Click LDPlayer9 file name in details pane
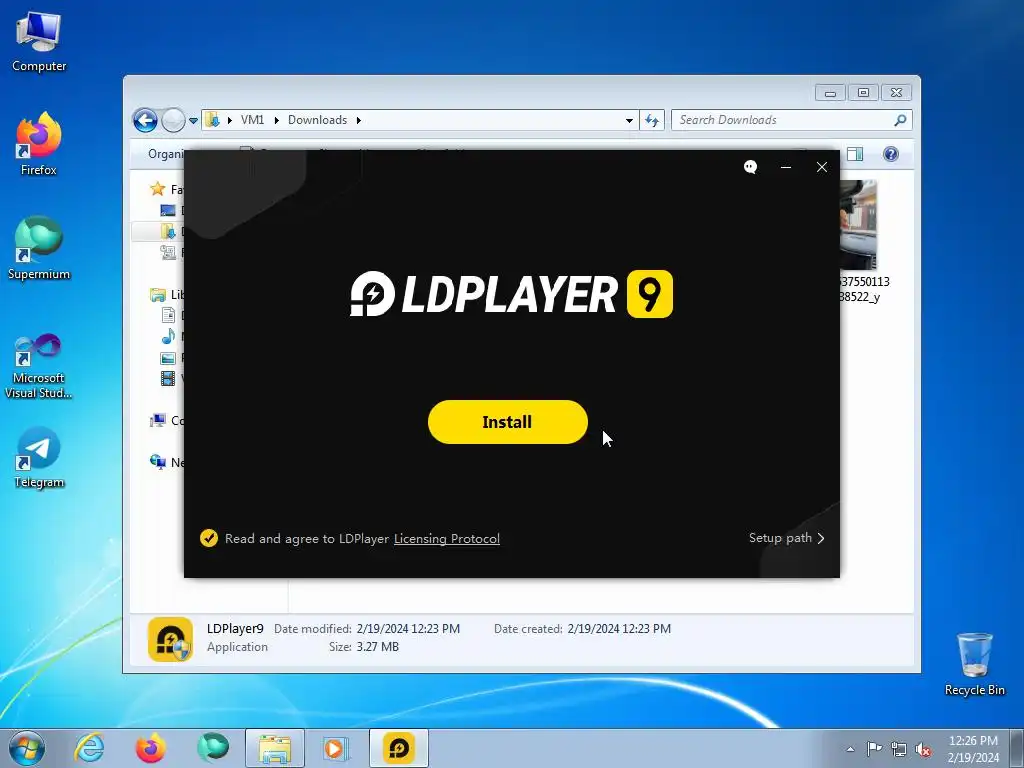 pyautogui.click(x=235, y=628)
